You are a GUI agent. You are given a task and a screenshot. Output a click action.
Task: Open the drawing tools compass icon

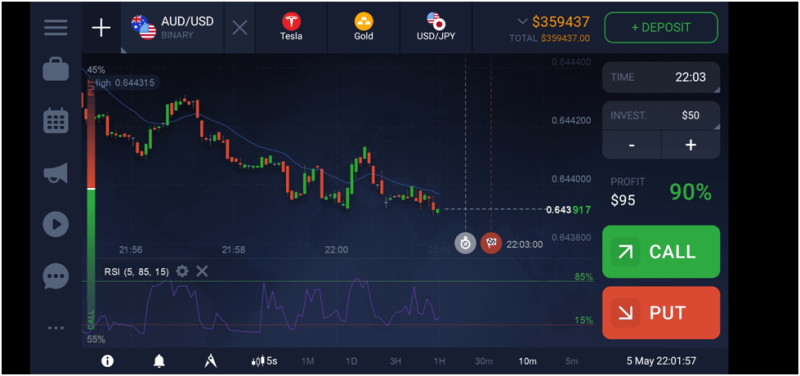pyautogui.click(x=211, y=361)
